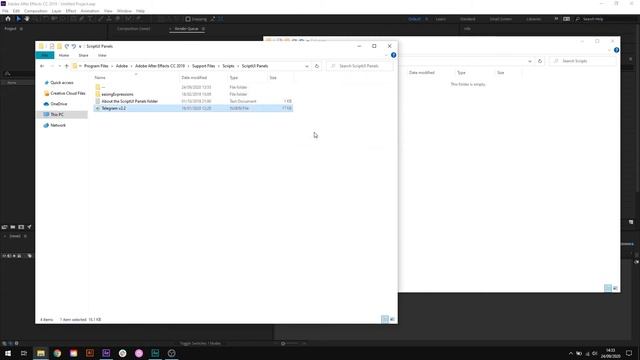The width and height of the screenshot is (640, 360).
Task: Select the After Effects Hand tool
Action: (27, 19)
